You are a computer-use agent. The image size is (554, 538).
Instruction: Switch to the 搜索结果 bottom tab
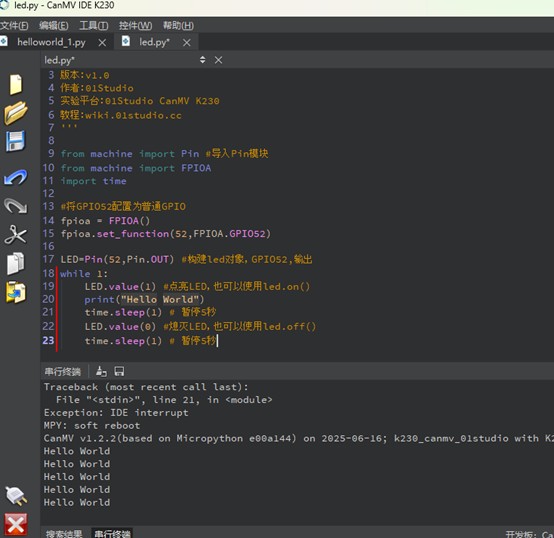coord(64,533)
